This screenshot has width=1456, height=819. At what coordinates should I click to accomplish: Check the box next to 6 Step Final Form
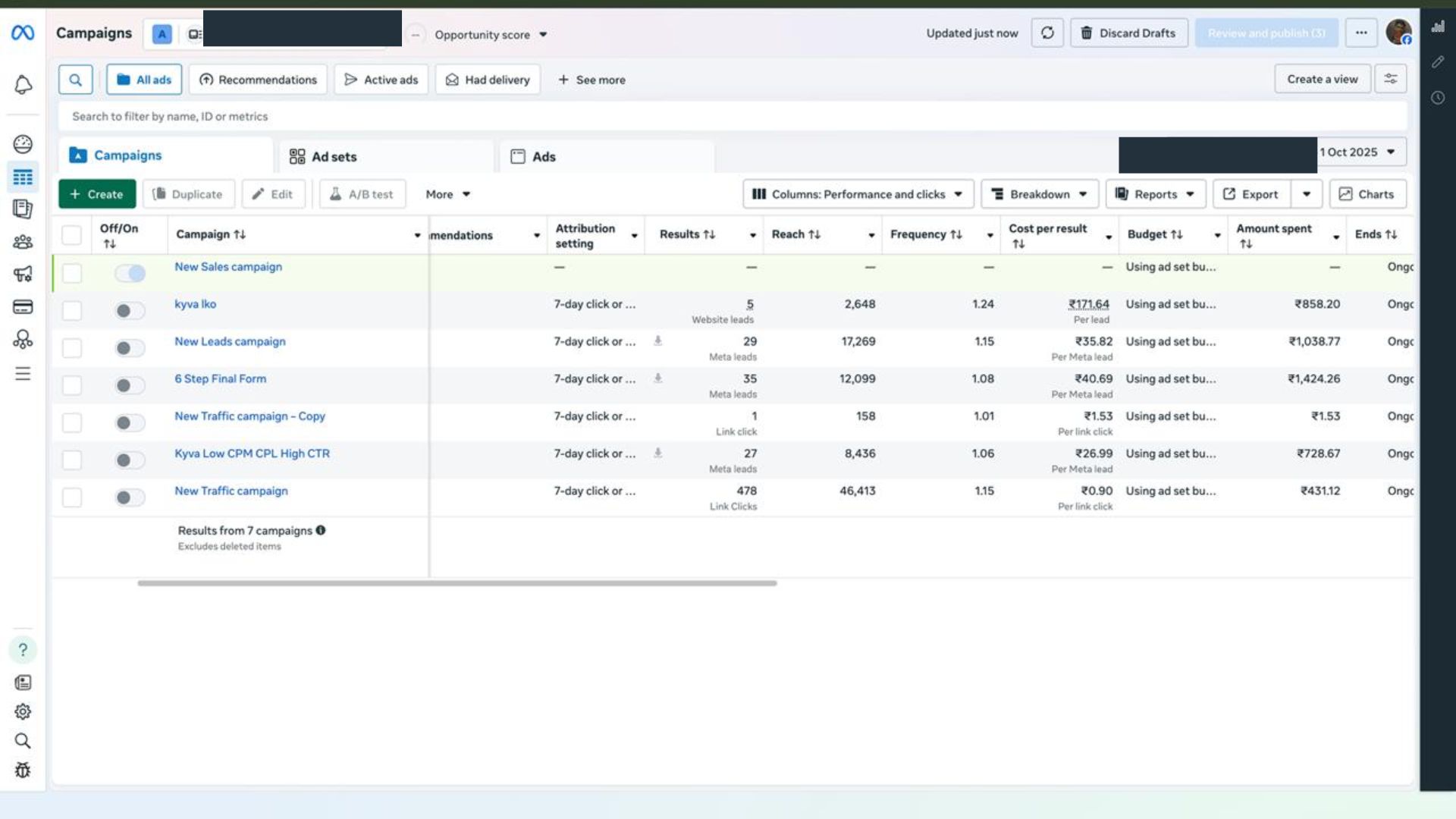[72, 384]
